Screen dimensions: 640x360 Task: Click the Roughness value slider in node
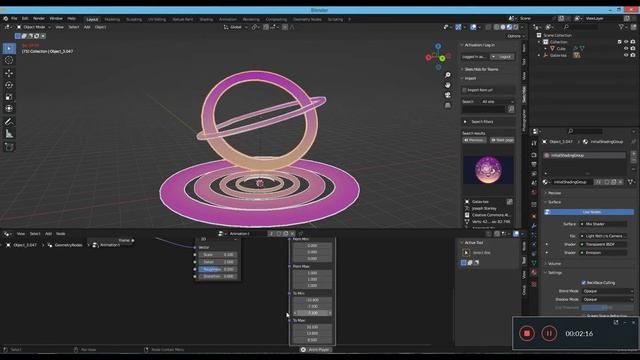[218, 269]
